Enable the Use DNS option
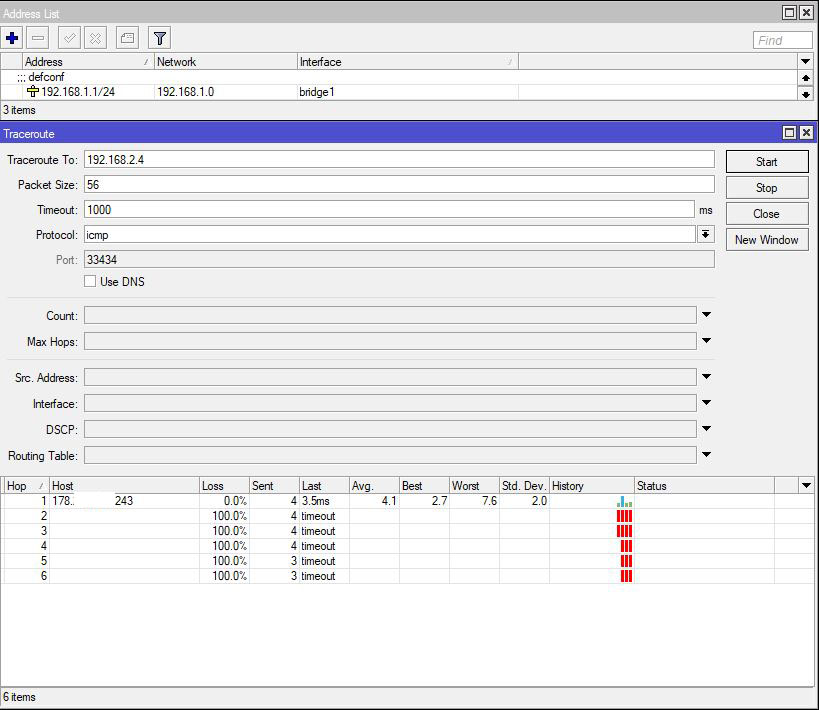The height and width of the screenshot is (710, 819). point(90,281)
